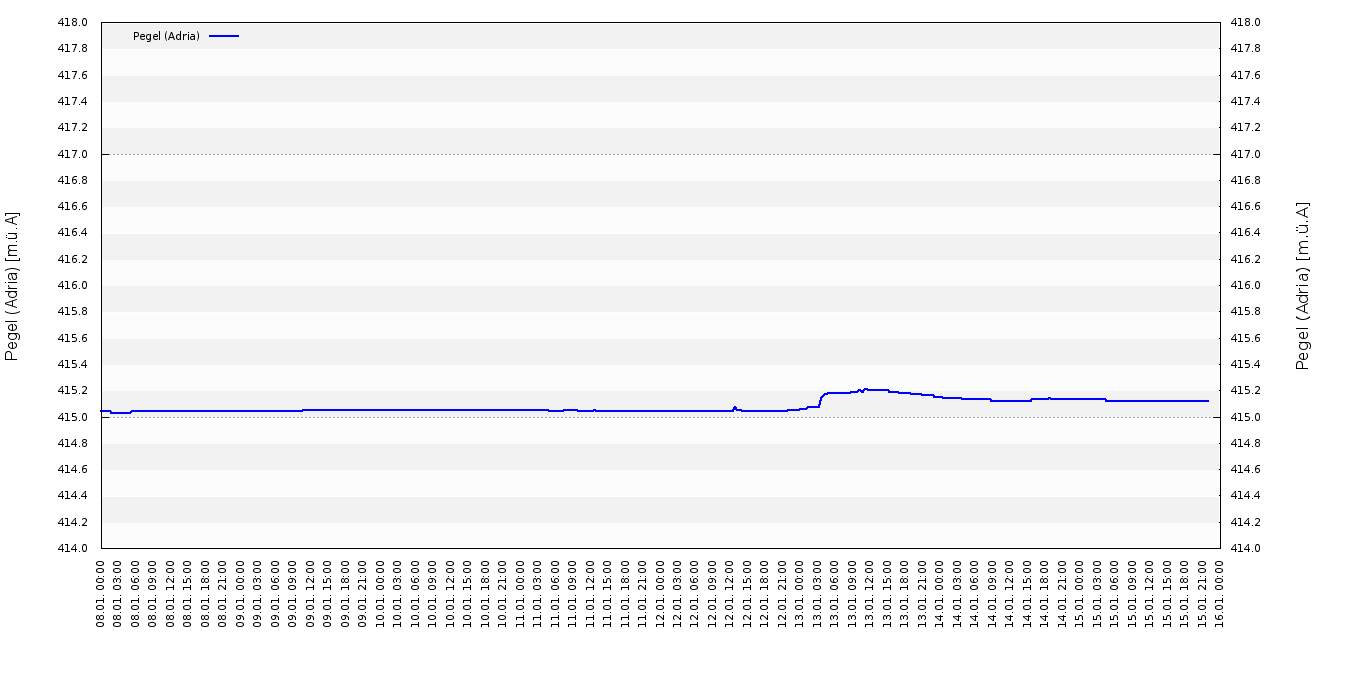Click the 416.0 label on left axis
Image resolution: width=1350 pixels, height=700 pixels.
(x=74, y=286)
